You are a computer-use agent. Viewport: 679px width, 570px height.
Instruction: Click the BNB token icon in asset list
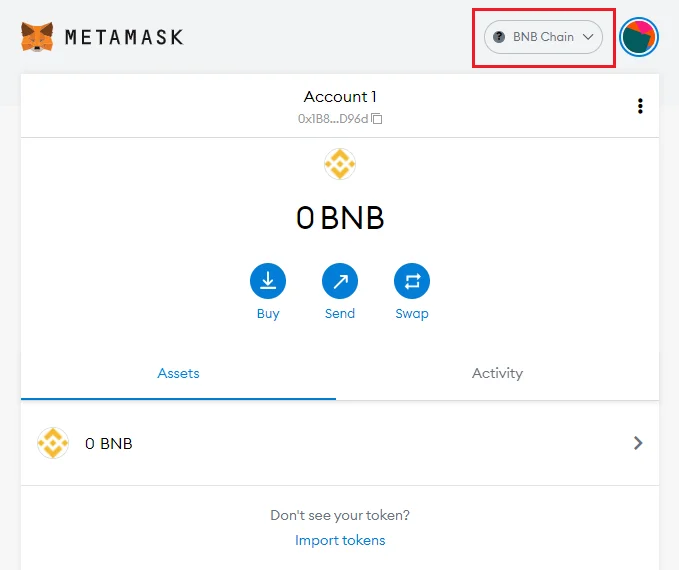pyautogui.click(x=53, y=443)
